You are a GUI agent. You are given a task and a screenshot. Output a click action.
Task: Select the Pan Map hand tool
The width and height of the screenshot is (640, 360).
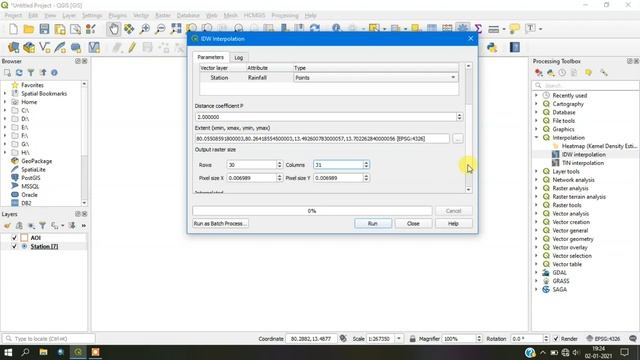tap(113, 29)
